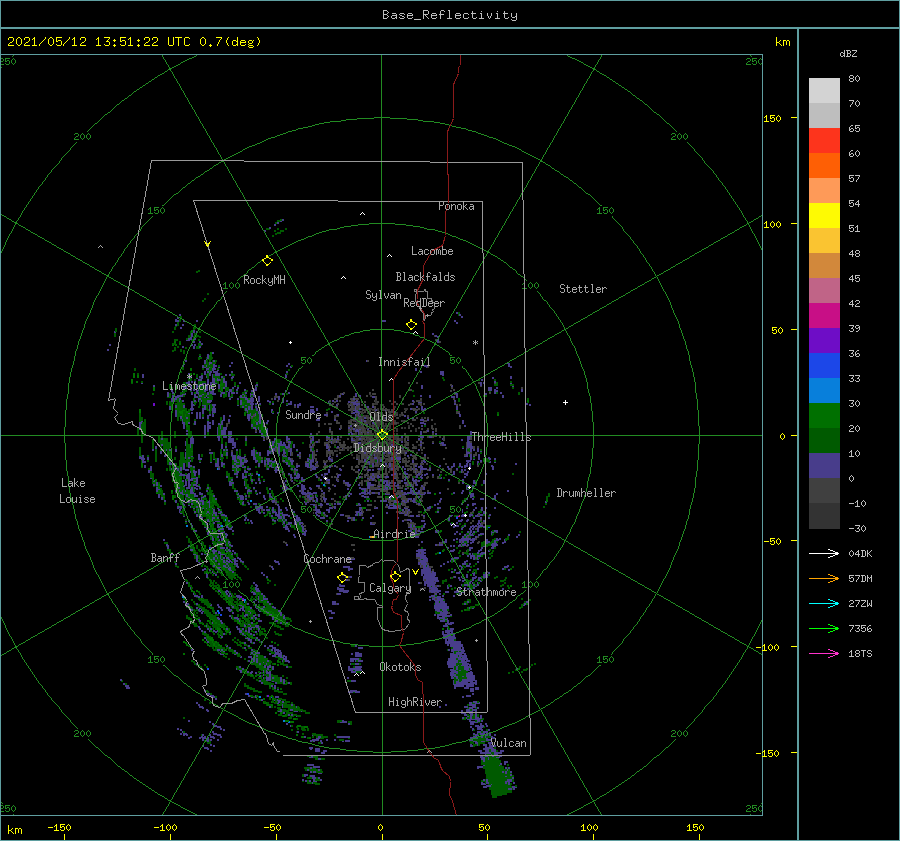Click the Ponoka city label

tap(456, 206)
